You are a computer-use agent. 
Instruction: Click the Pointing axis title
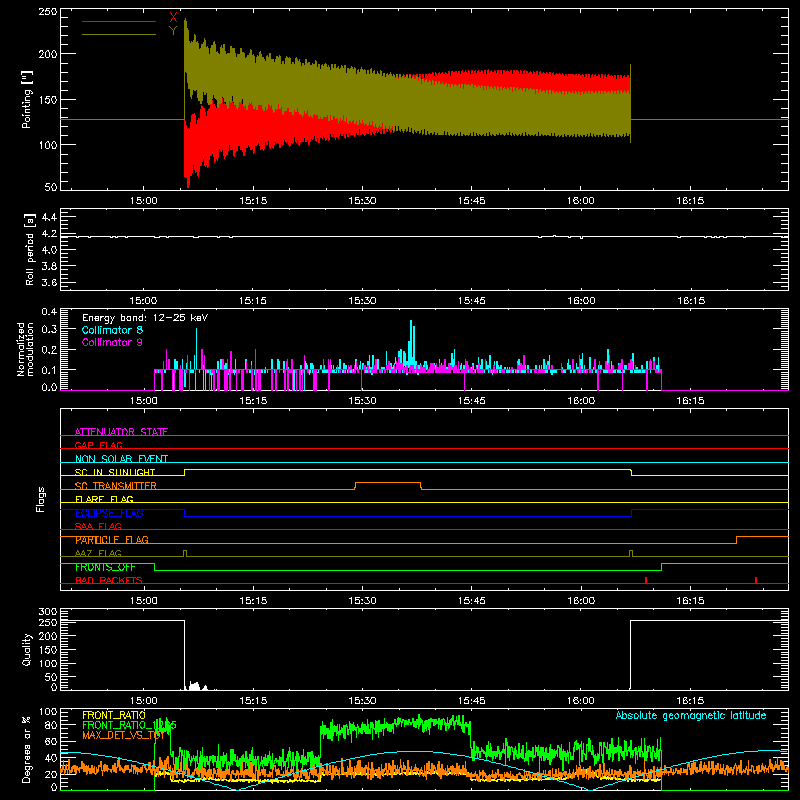click(27, 99)
